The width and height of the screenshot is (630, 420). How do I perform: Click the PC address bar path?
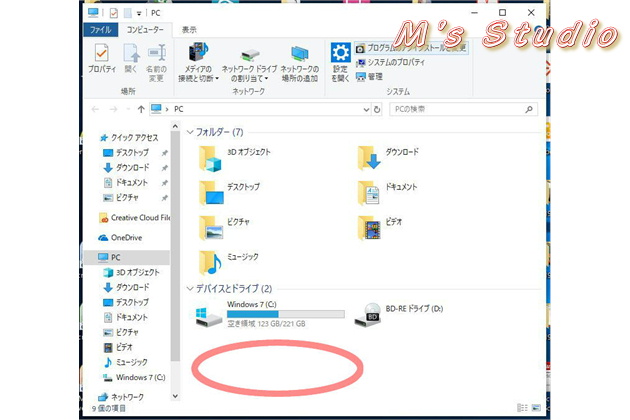[179, 109]
